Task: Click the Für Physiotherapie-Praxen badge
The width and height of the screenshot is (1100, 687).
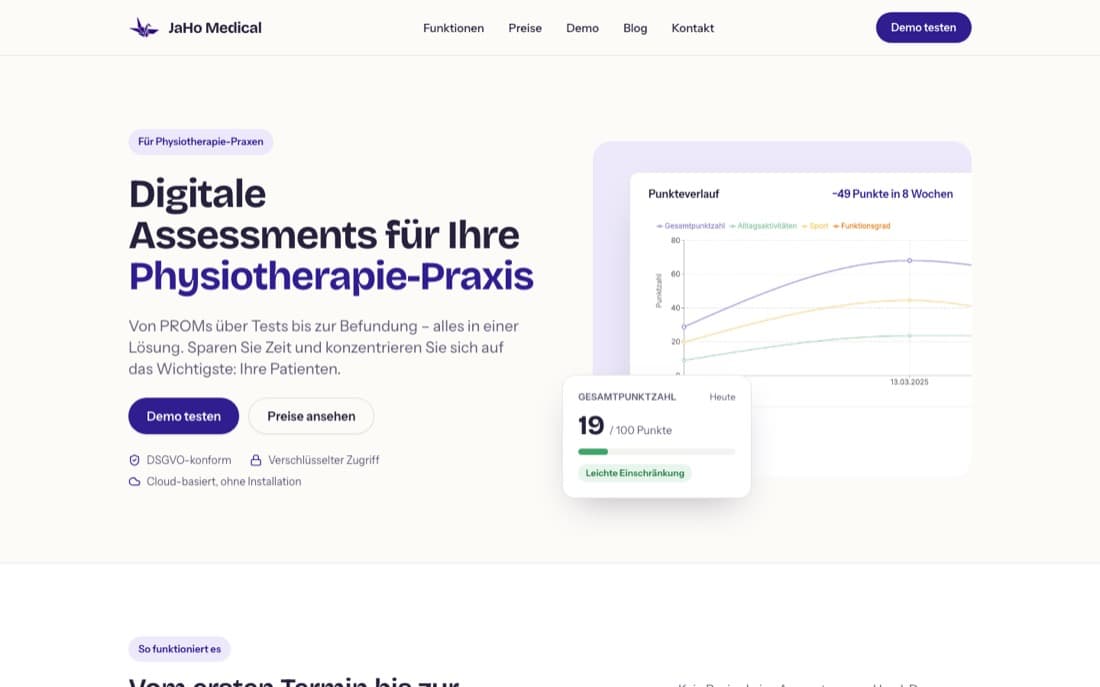Action: (201, 142)
